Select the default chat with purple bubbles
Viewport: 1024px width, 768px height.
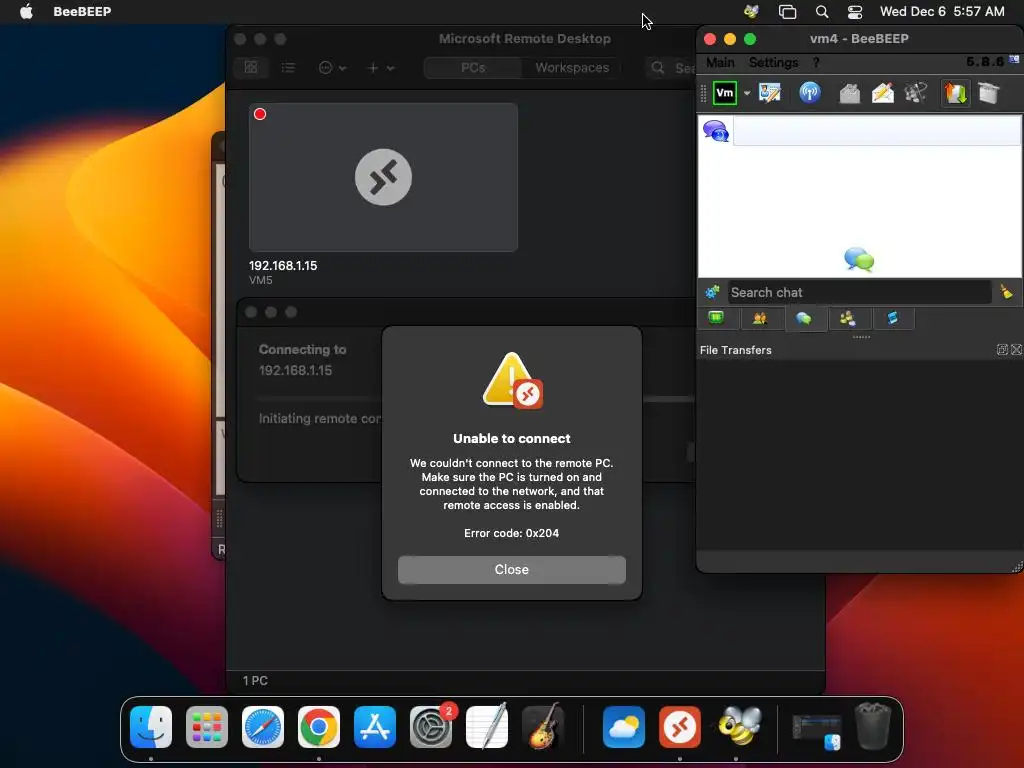(716, 131)
